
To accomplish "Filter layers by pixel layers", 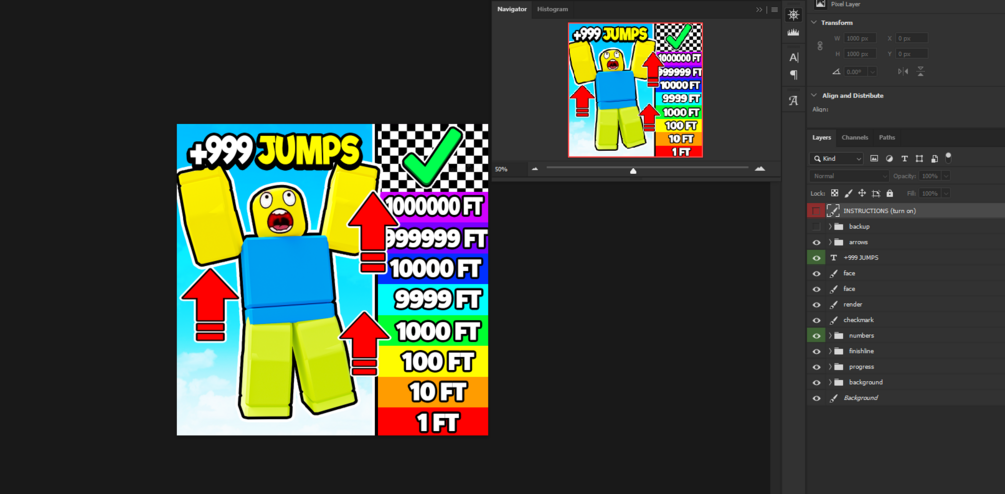I will pos(875,158).
